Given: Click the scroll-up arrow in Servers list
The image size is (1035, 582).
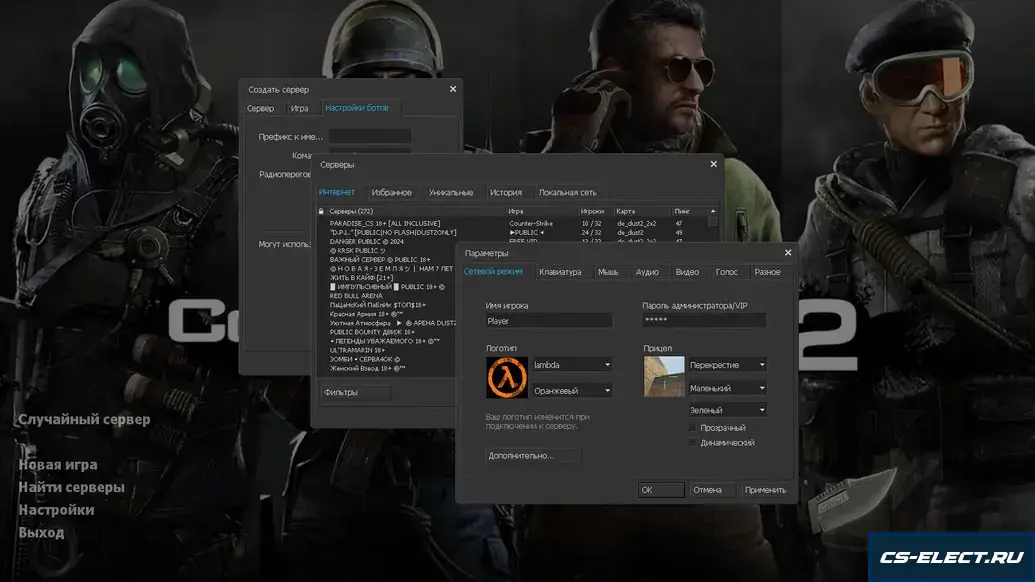Looking at the screenshot, I should coord(713,211).
